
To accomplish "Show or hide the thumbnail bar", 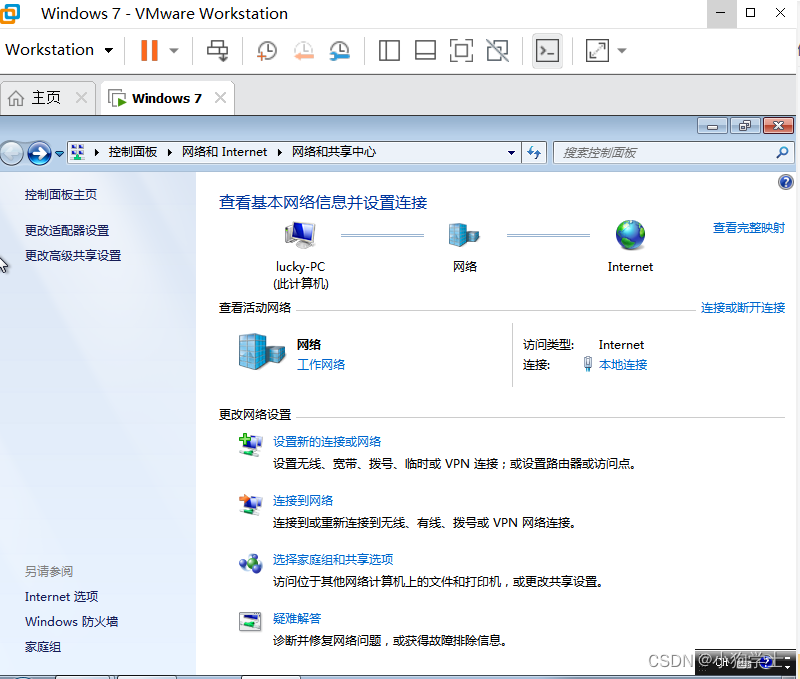I will coord(425,51).
